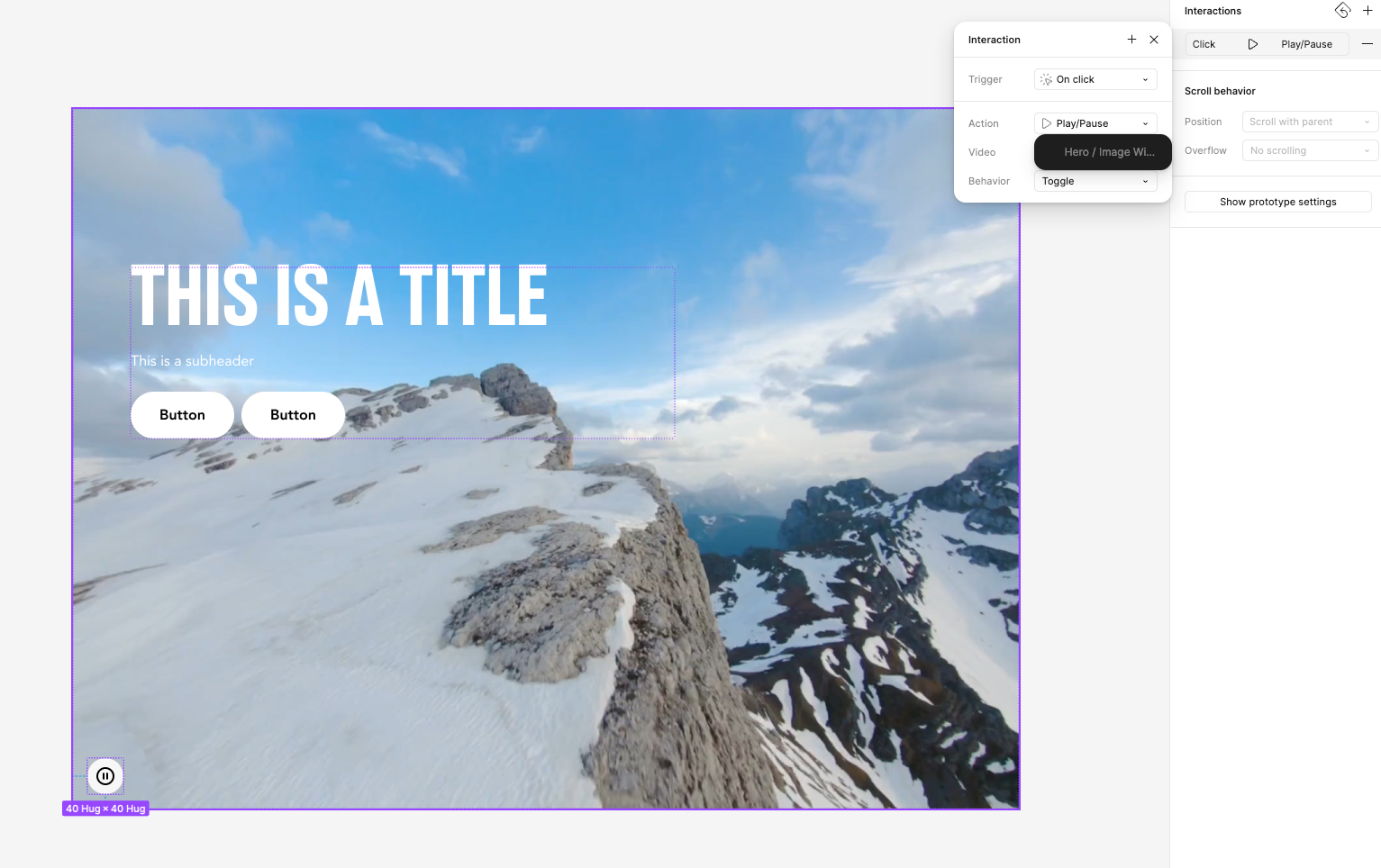The width and height of the screenshot is (1381, 868).
Task: Select THIS IS A TITLE text
Action: pos(339,295)
